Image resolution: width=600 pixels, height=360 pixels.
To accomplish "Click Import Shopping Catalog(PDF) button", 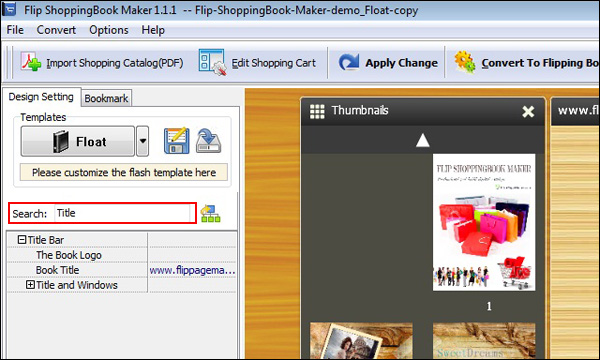I will (x=102, y=63).
